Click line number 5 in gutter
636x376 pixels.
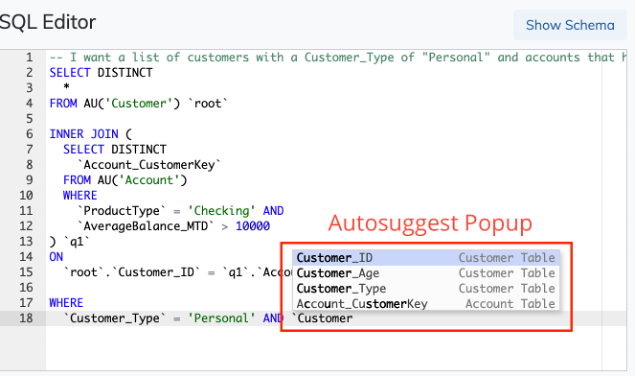pos(30,119)
